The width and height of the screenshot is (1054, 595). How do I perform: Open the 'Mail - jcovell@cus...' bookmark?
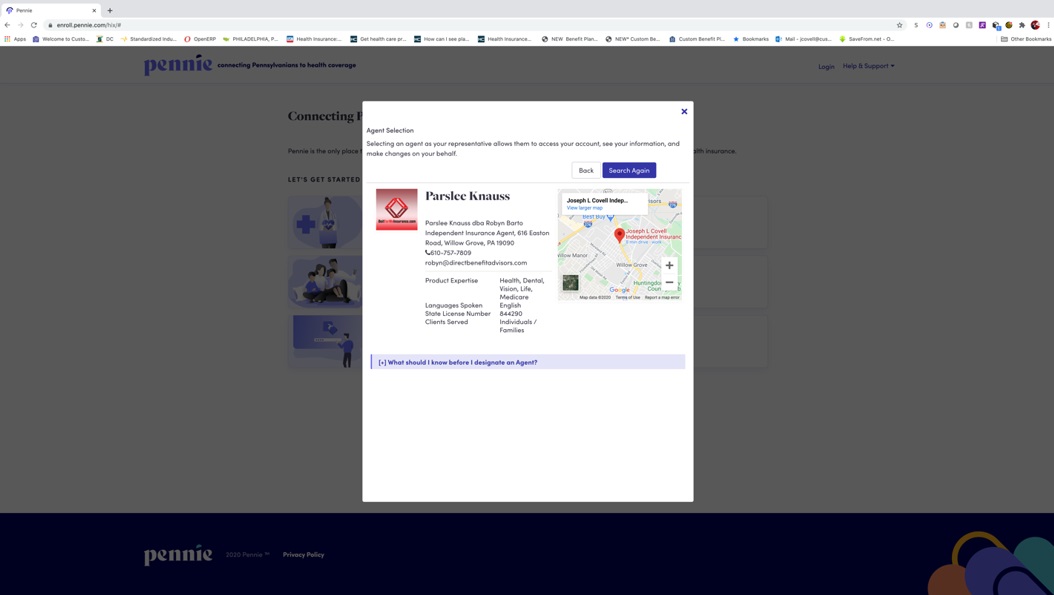point(803,39)
